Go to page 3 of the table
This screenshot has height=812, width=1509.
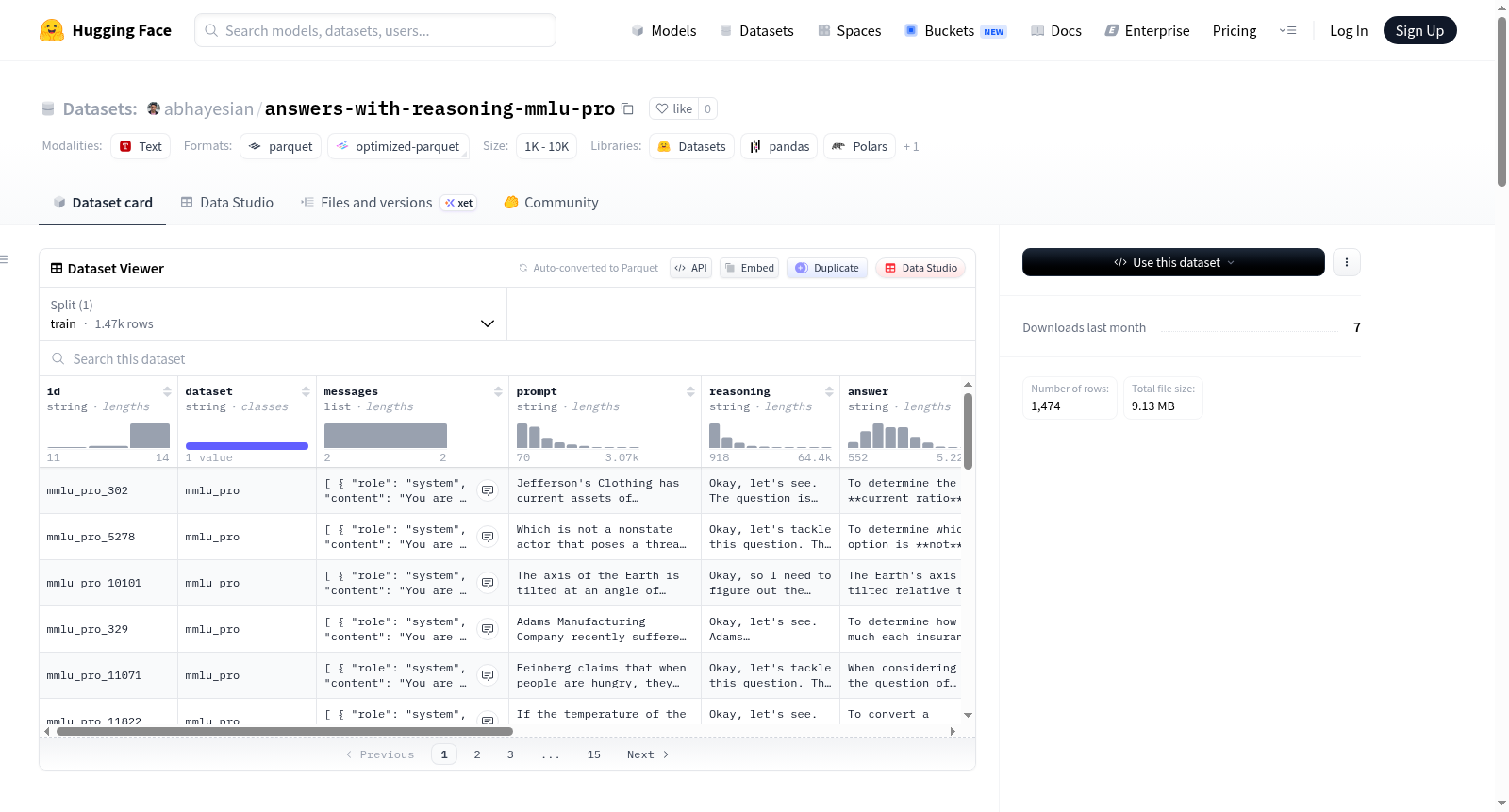(x=510, y=754)
